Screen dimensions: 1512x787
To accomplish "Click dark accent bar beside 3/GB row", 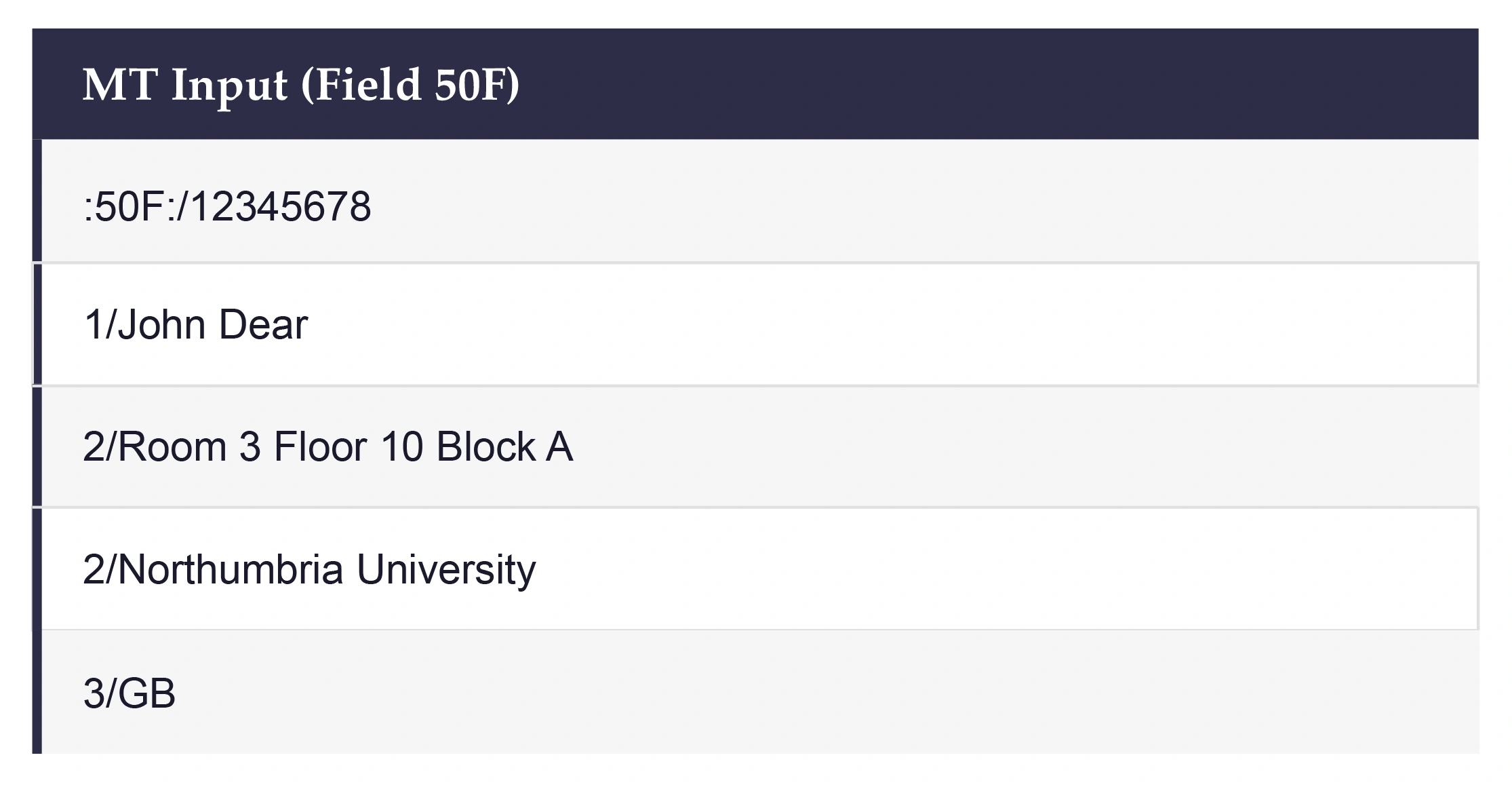I will tap(37, 692).
